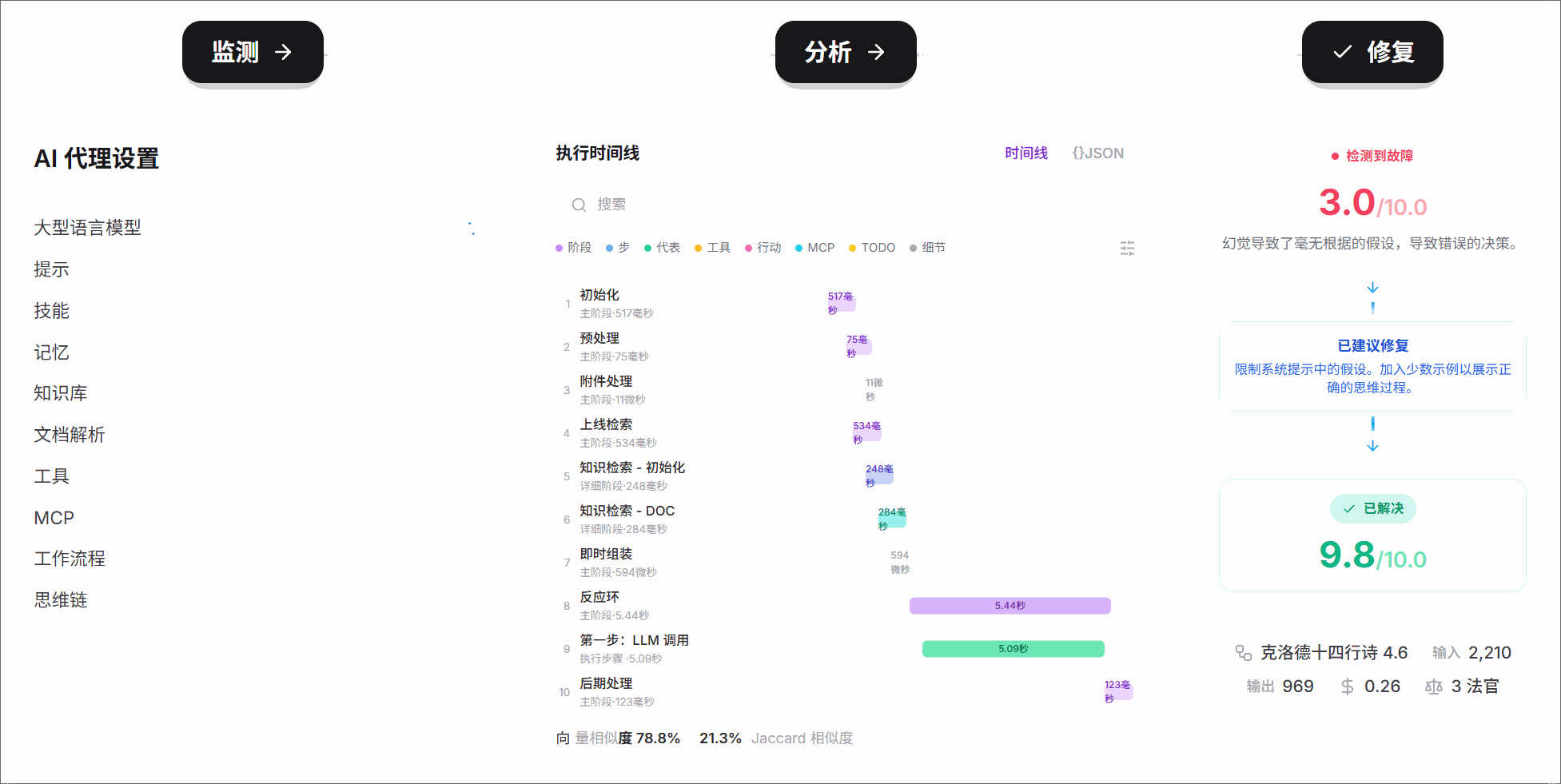The height and width of the screenshot is (784, 1561).
Task: Toggle the 工具 legend filter
Action: 712,248
